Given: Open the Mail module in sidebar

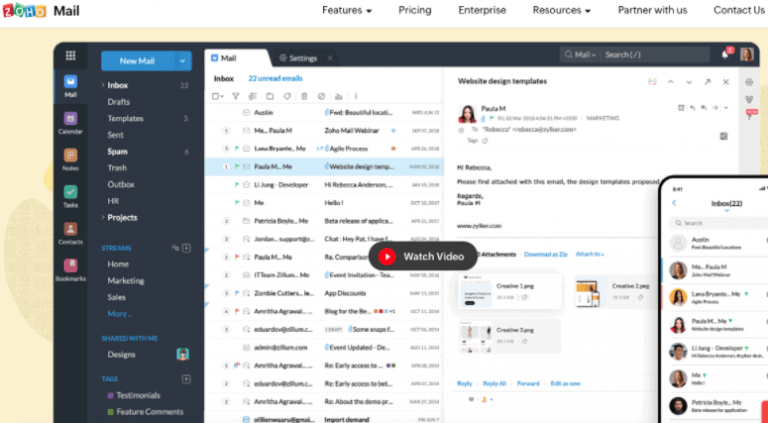Looking at the screenshot, I should pos(71,86).
